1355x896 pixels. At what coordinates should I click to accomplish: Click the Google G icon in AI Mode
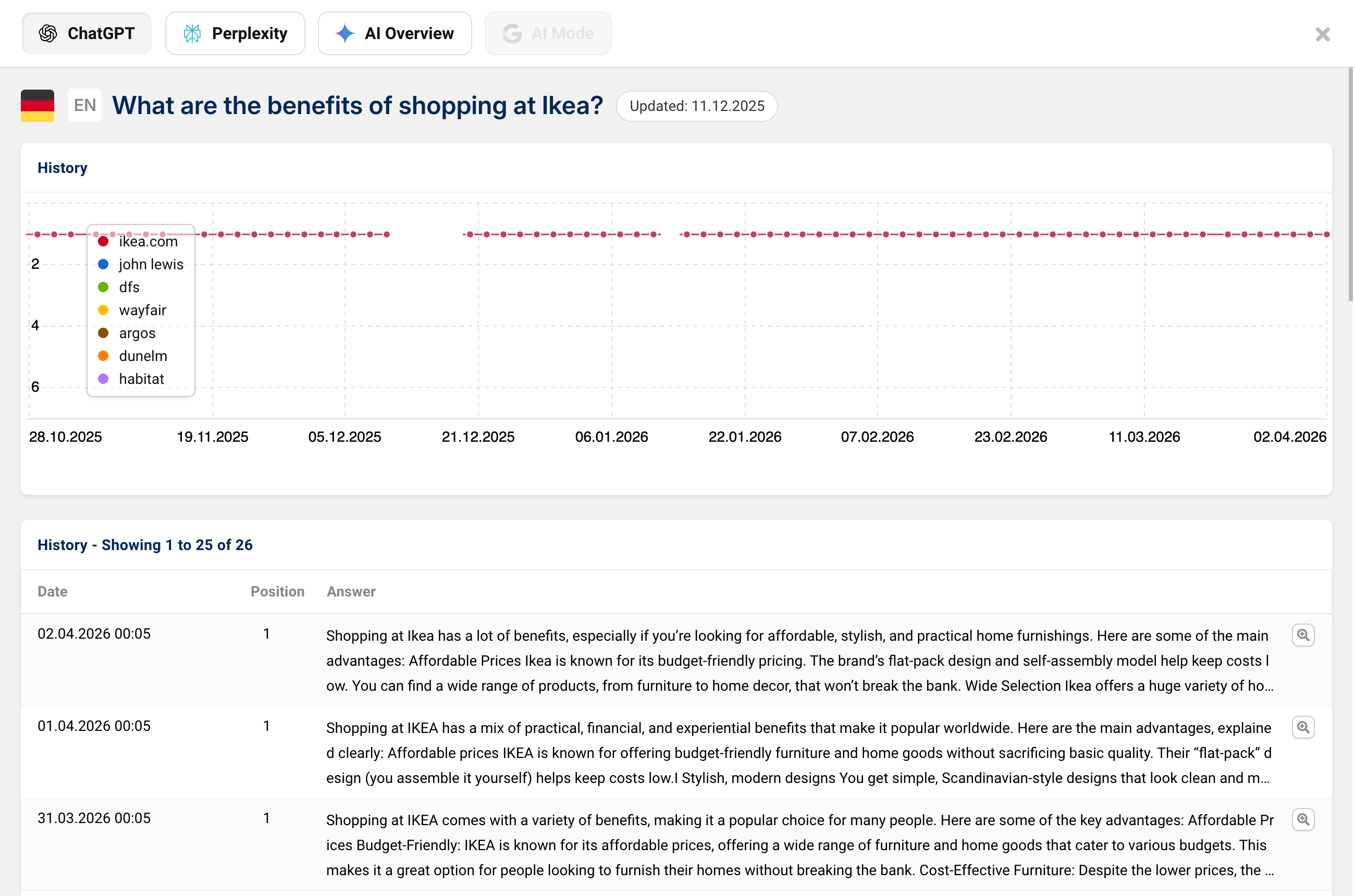[512, 33]
